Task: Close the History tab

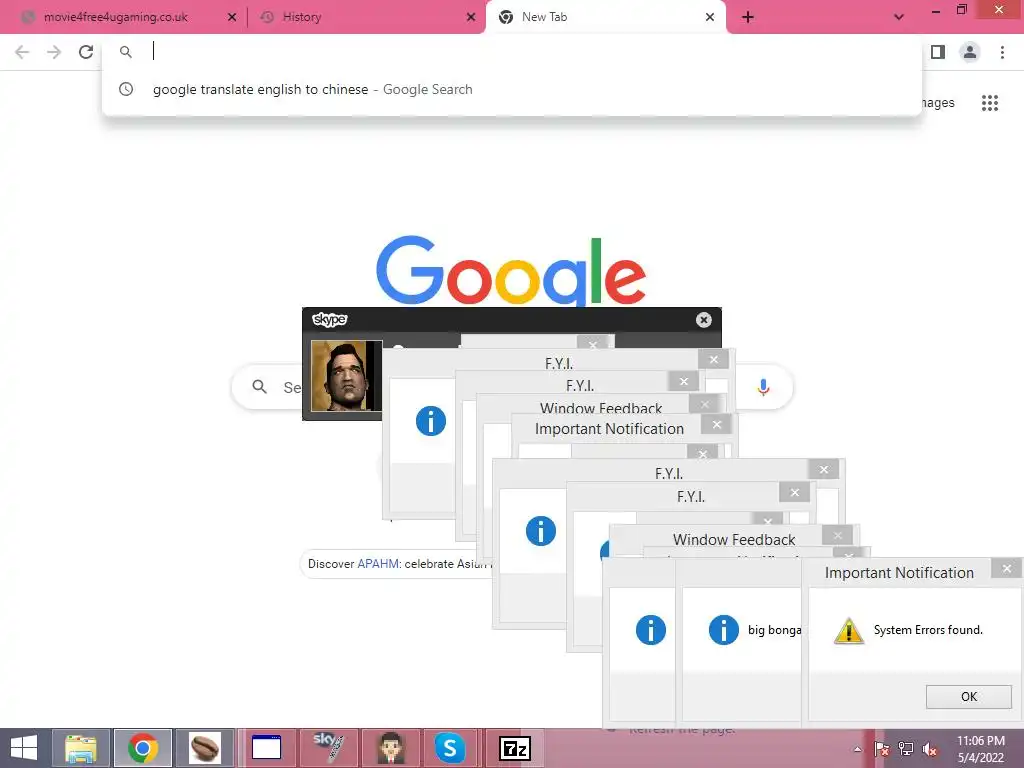Action: 471,17
